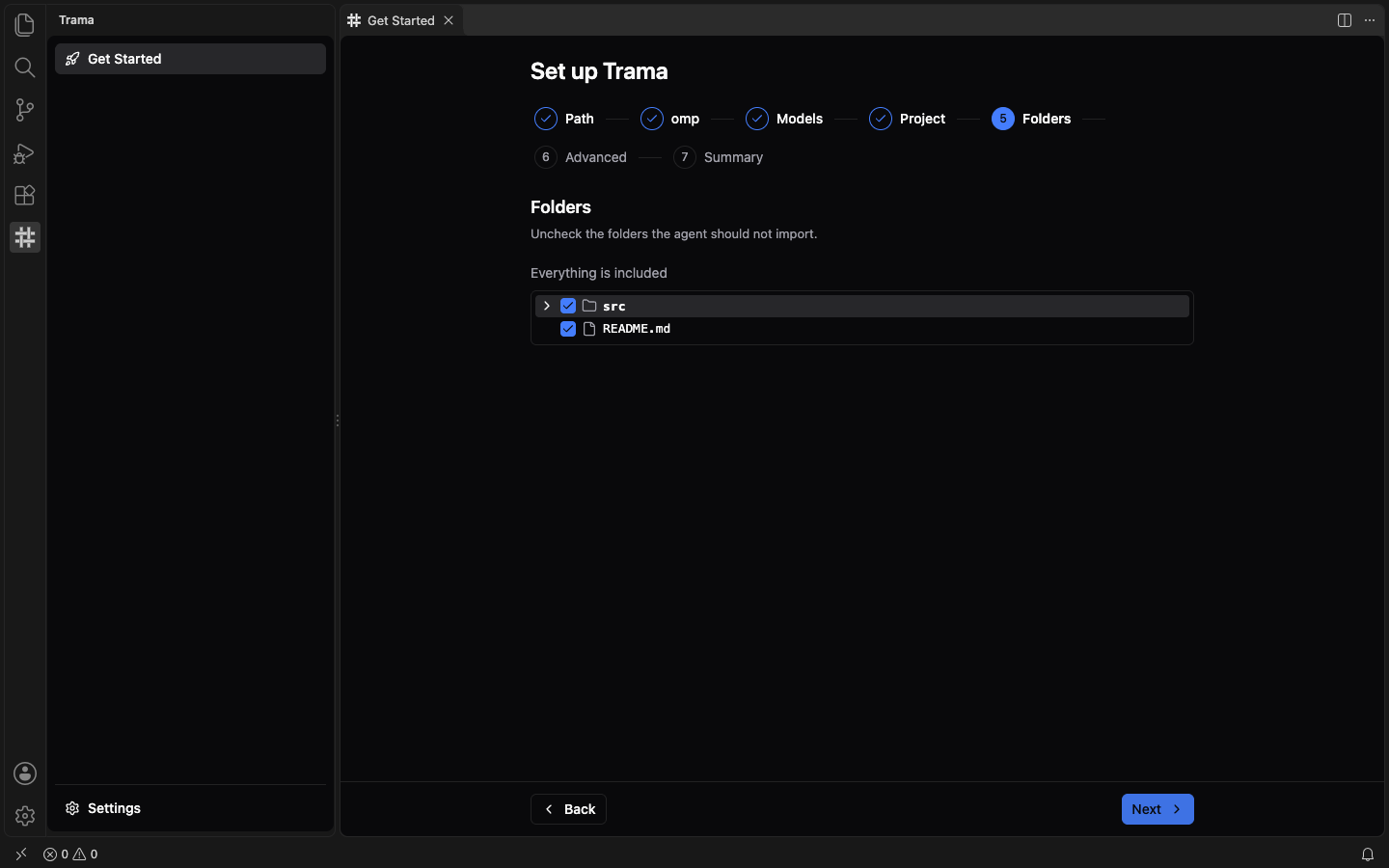Open the Manage gear icon in activity bar
Screen dimensions: 1389x868
(25, 816)
